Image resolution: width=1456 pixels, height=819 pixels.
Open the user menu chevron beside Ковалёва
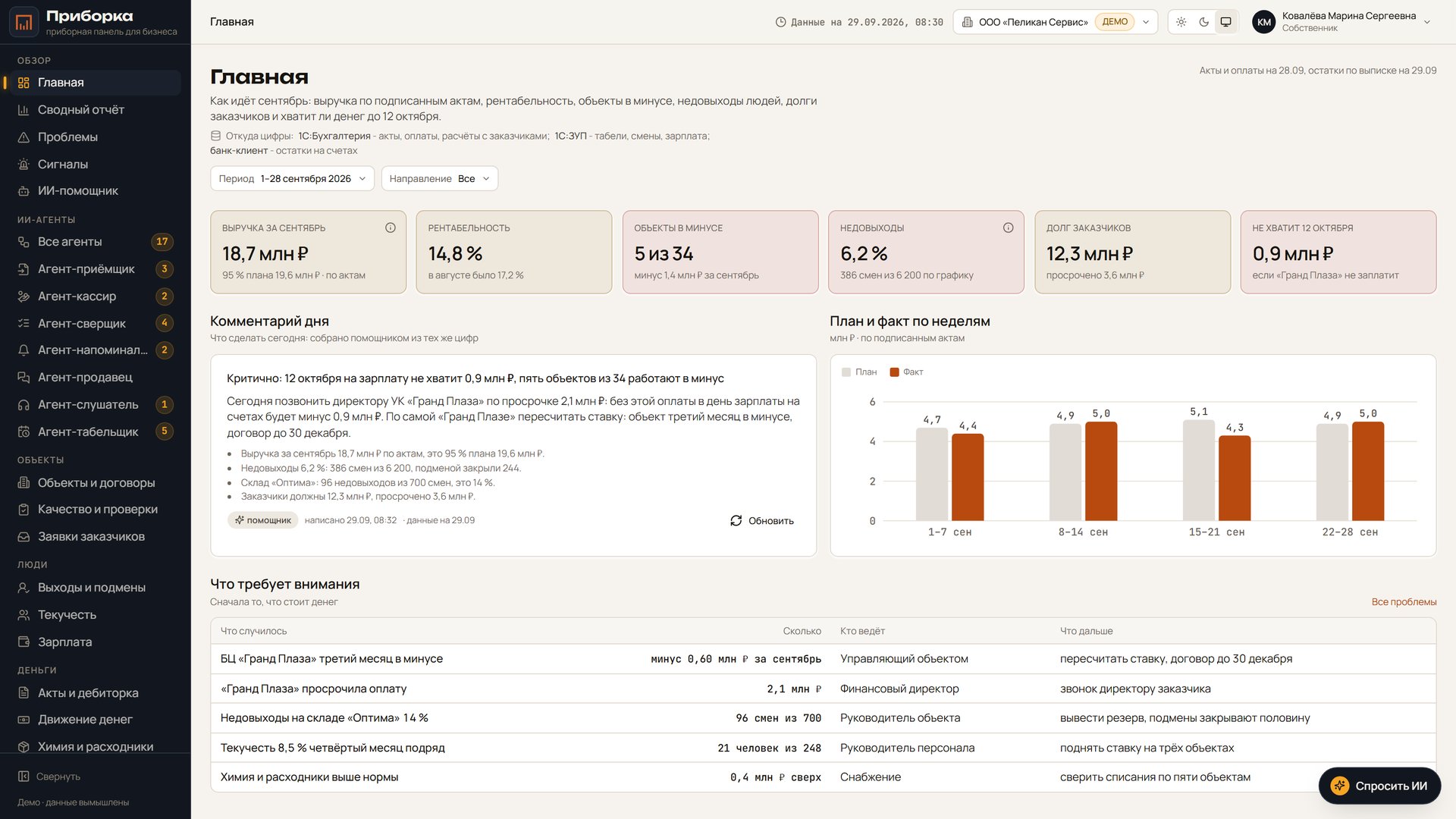click(x=1427, y=22)
